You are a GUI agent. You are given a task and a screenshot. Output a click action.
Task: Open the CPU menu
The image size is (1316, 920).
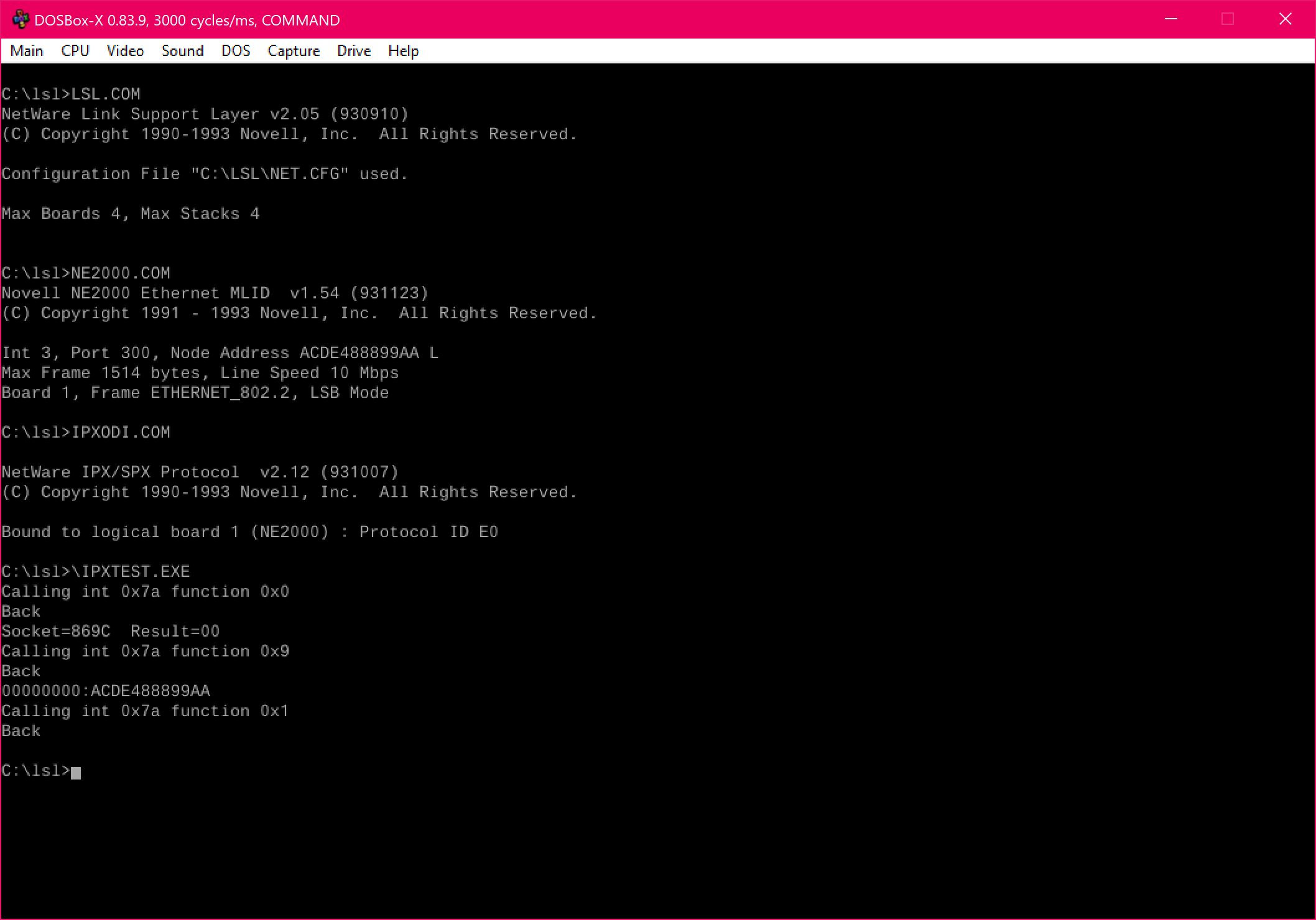(x=75, y=50)
